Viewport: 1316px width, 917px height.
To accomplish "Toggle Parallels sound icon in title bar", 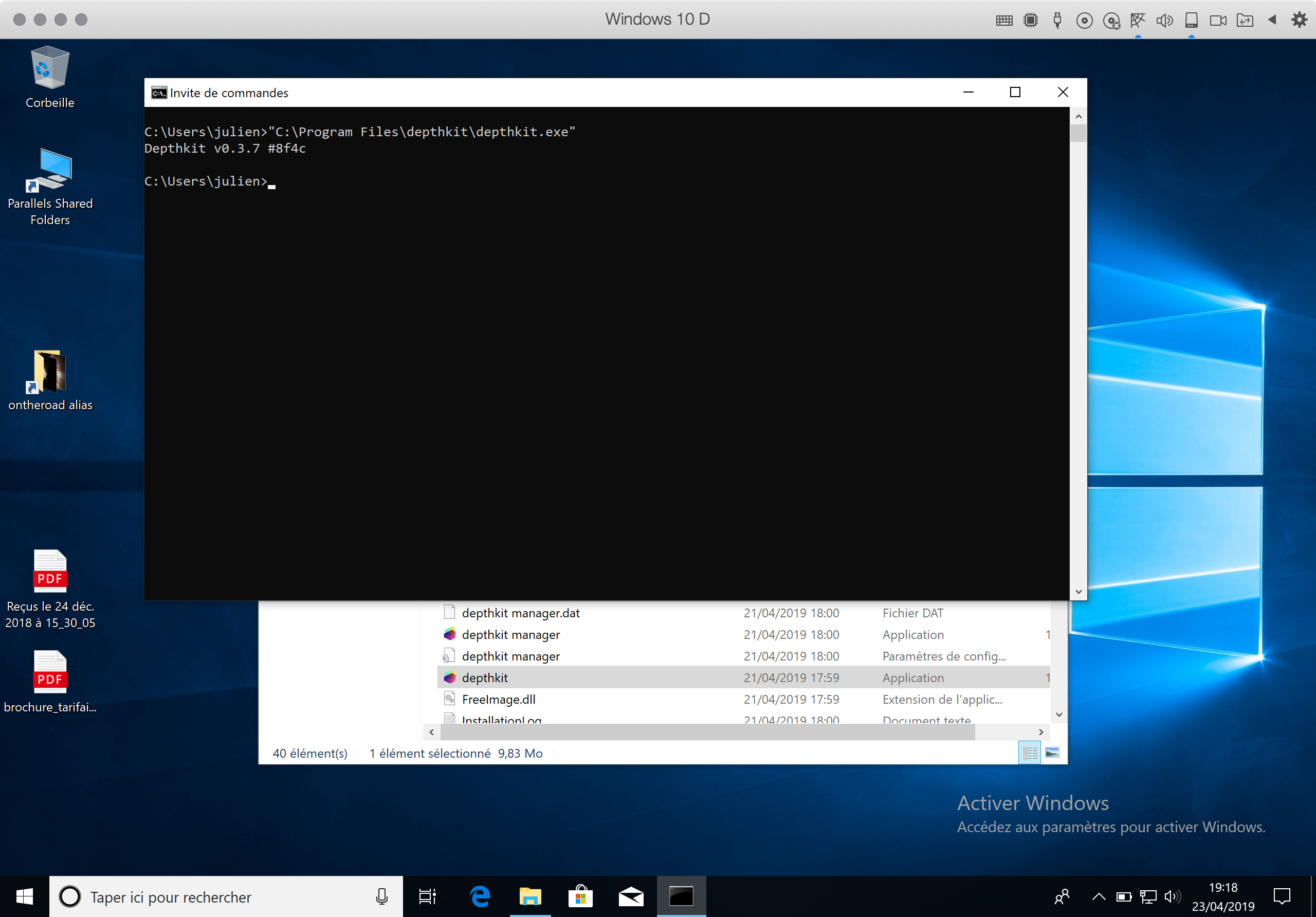I will click(x=1164, y=21).
